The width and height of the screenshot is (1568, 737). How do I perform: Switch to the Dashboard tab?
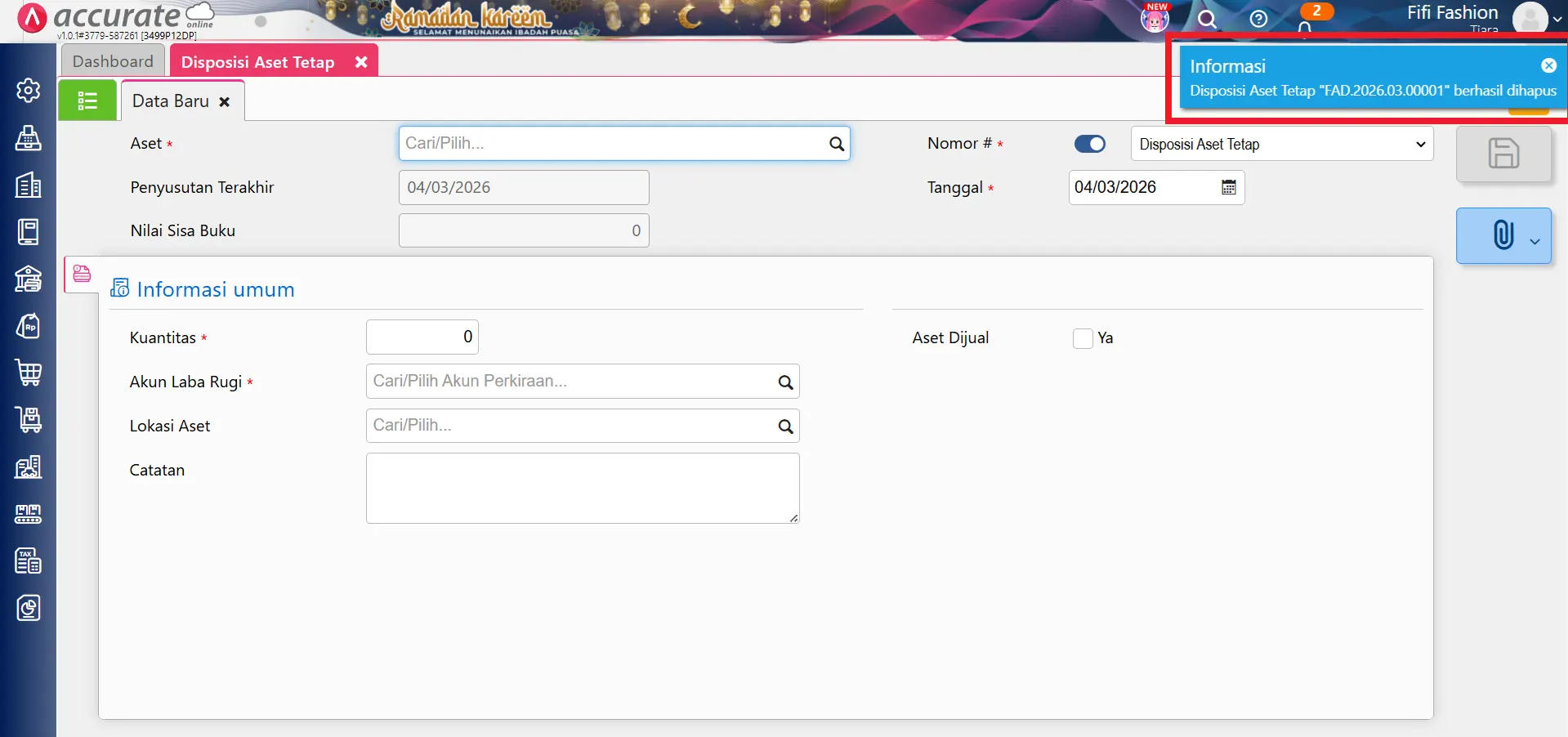point(113,61)
